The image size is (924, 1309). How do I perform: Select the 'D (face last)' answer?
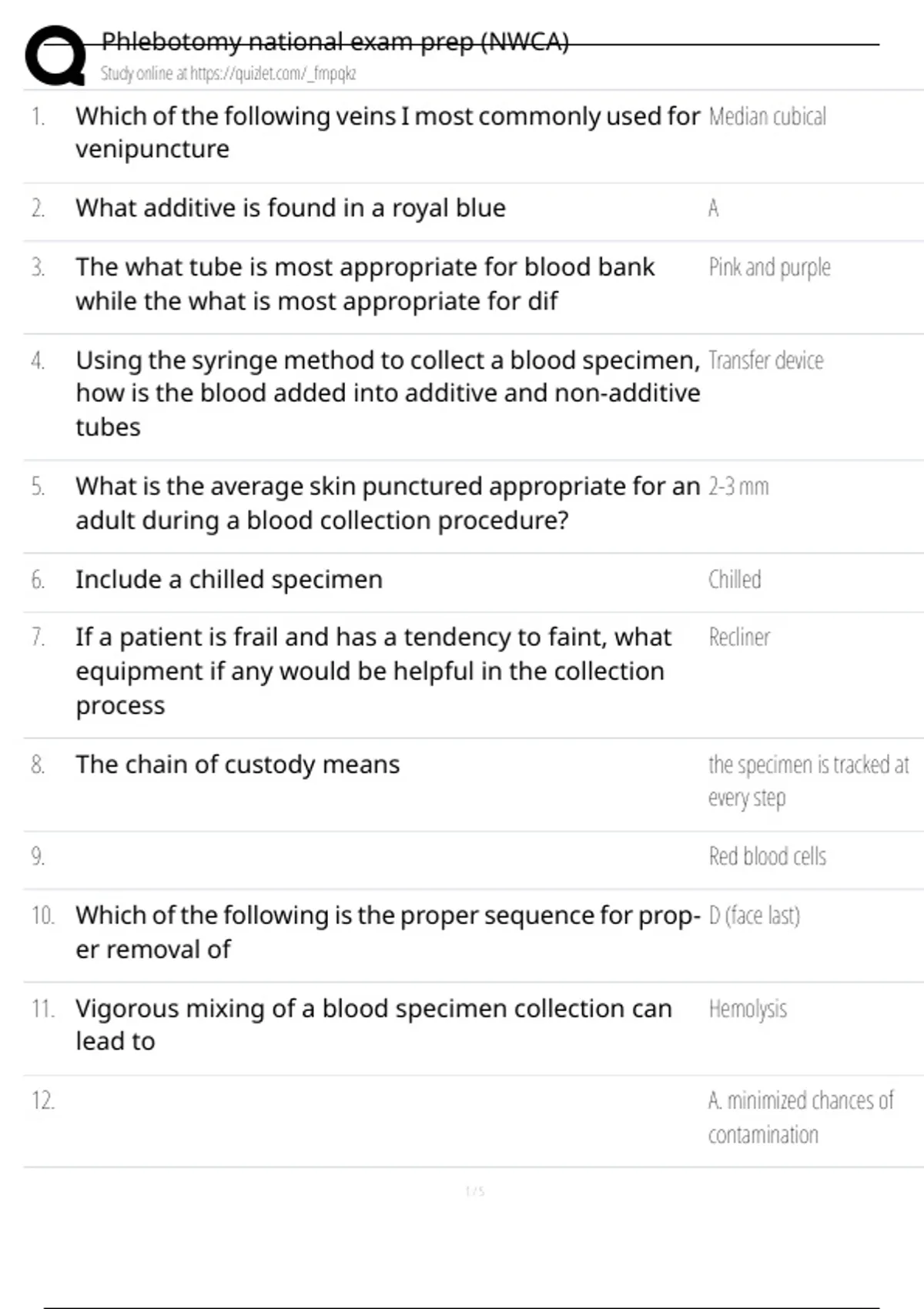tap(754, 916)
